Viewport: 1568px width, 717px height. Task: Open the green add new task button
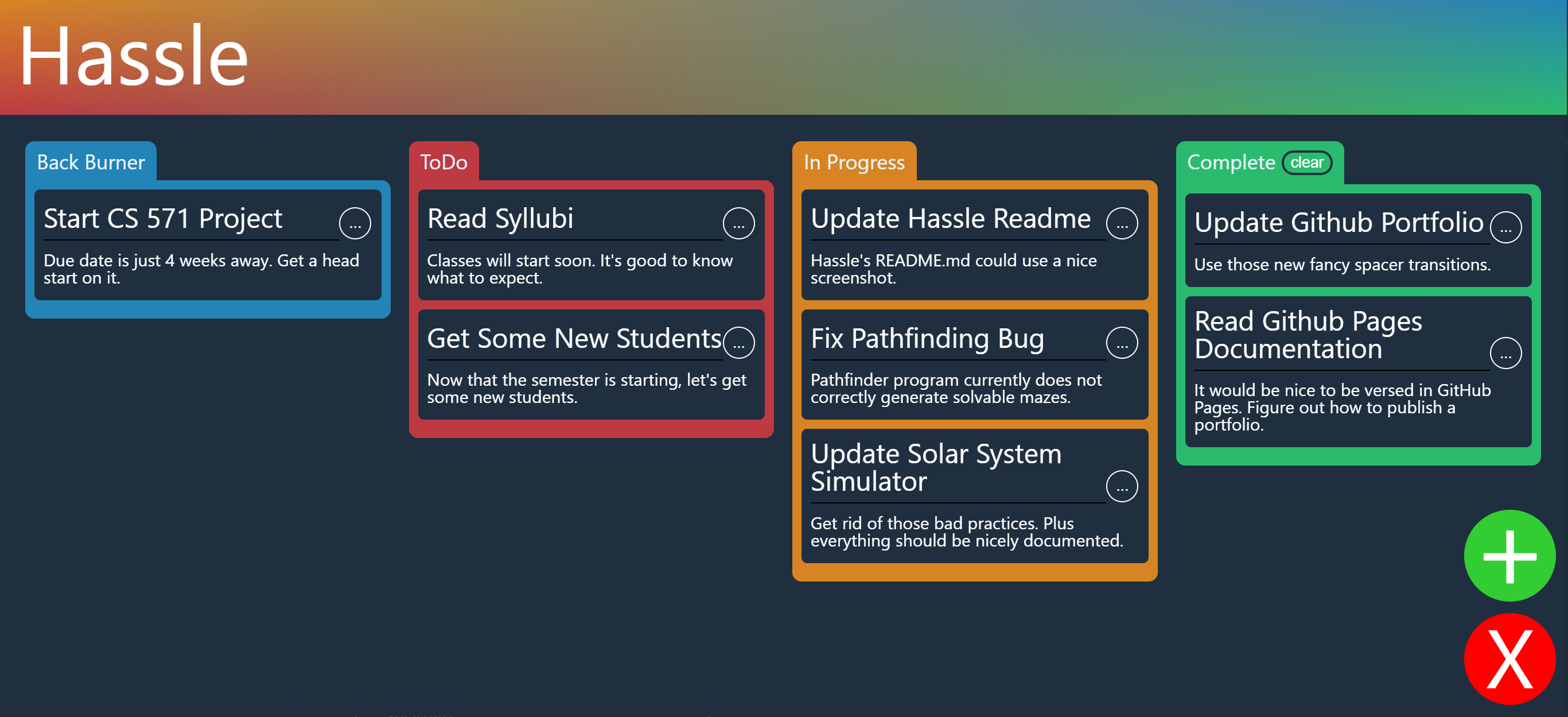[1508, 555]
